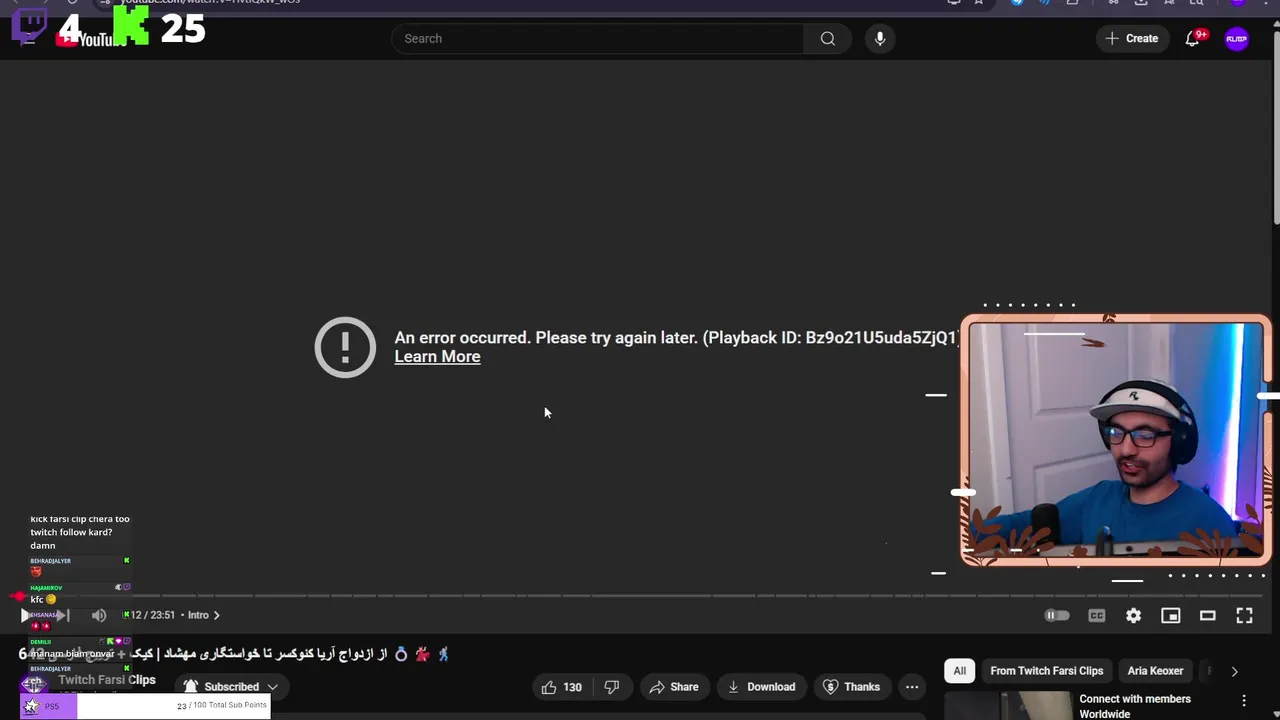Start voice search with microphone icon
The image size is (1280, 720).
880,39
